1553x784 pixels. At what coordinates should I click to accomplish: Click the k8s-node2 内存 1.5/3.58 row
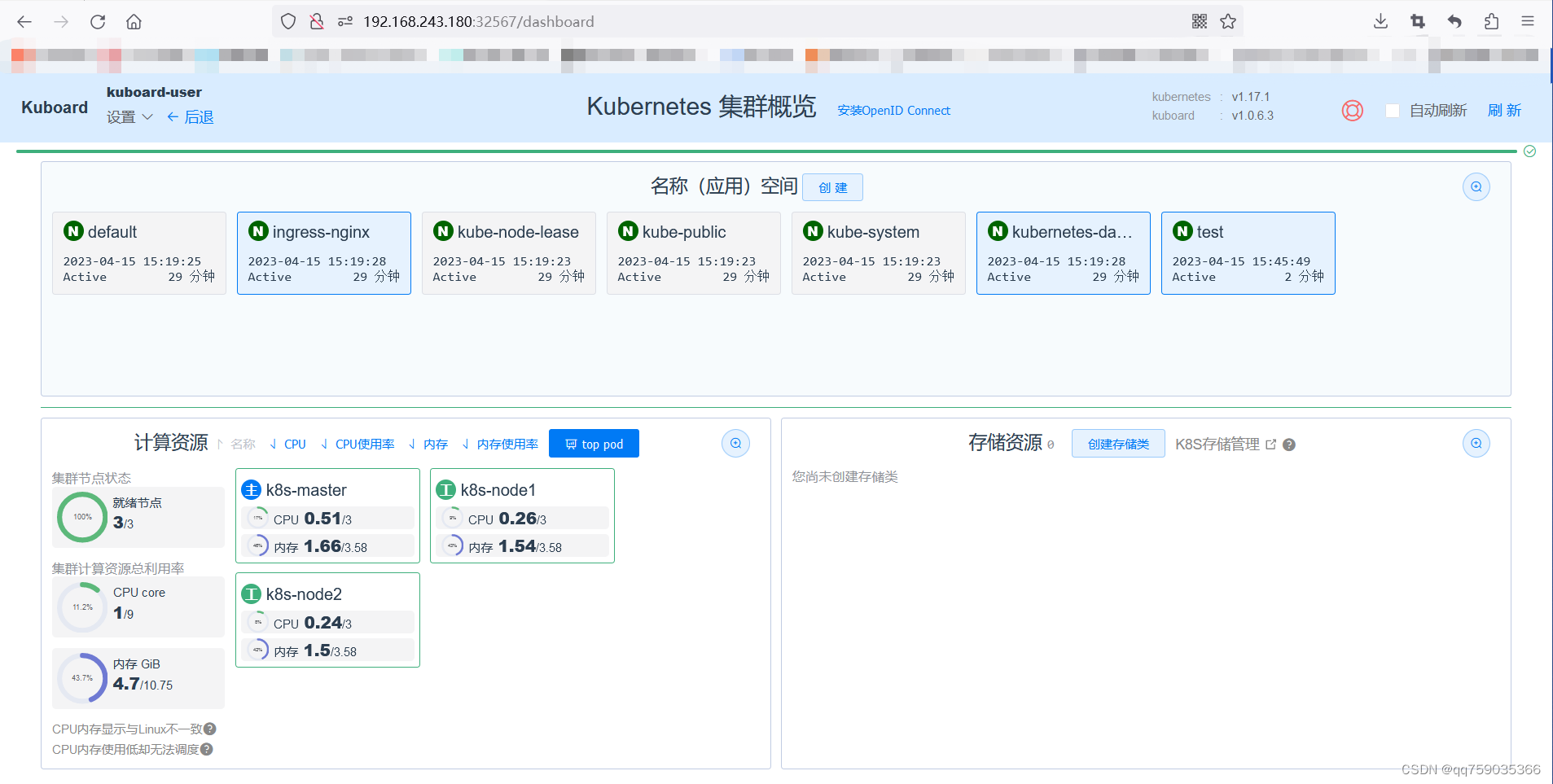tap(328, 650)
